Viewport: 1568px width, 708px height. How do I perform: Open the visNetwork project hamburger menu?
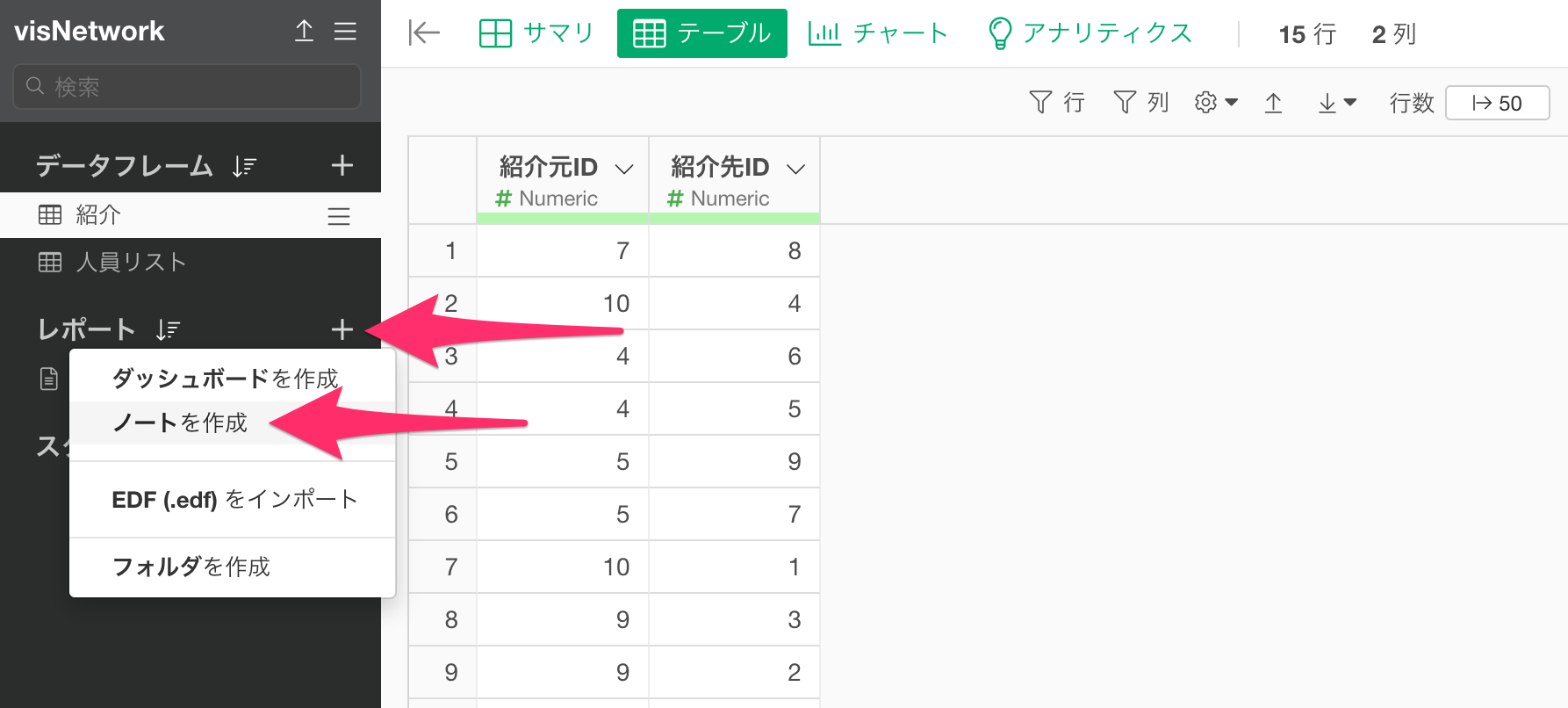tap(345, 32)
